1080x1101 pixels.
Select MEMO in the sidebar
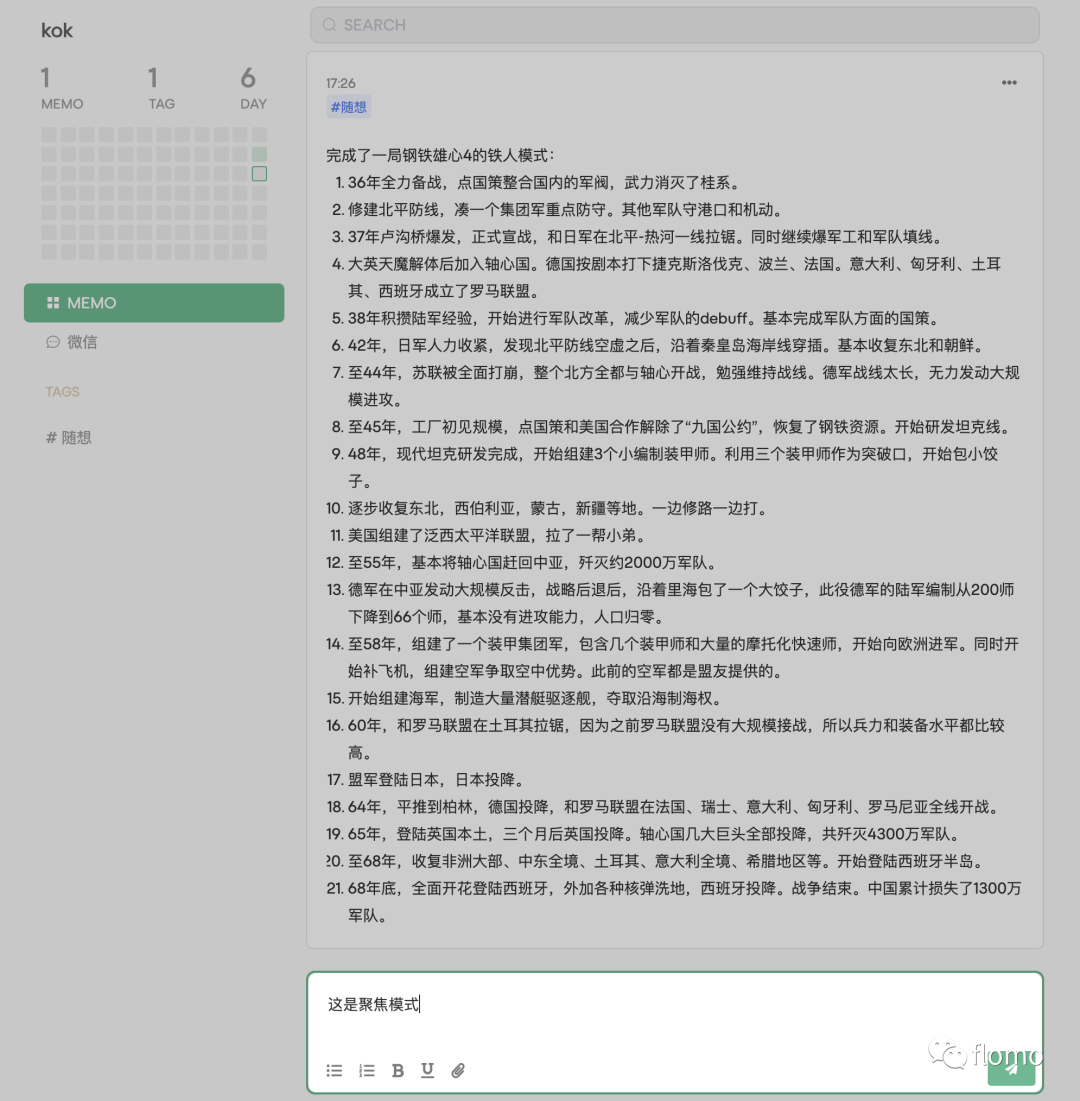[154, 303]
